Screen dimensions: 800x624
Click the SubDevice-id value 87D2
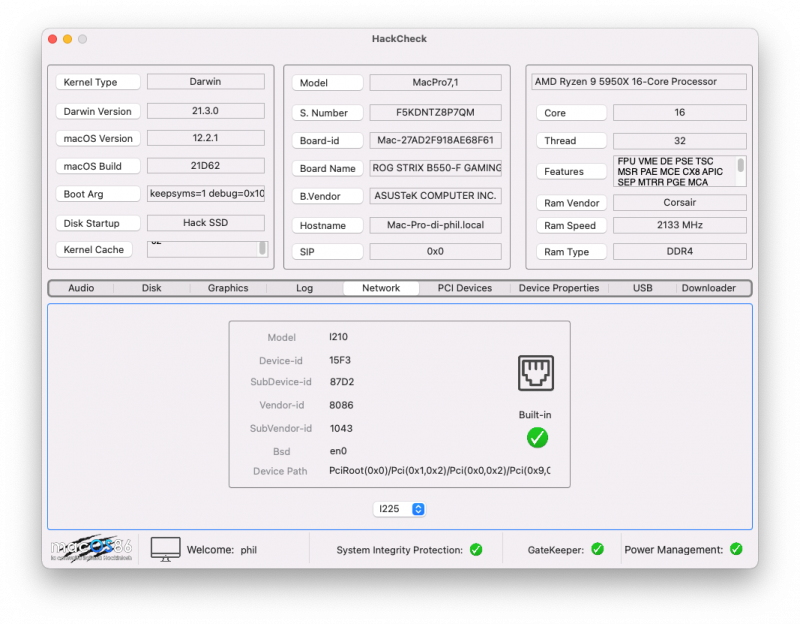tap(342, 382)
